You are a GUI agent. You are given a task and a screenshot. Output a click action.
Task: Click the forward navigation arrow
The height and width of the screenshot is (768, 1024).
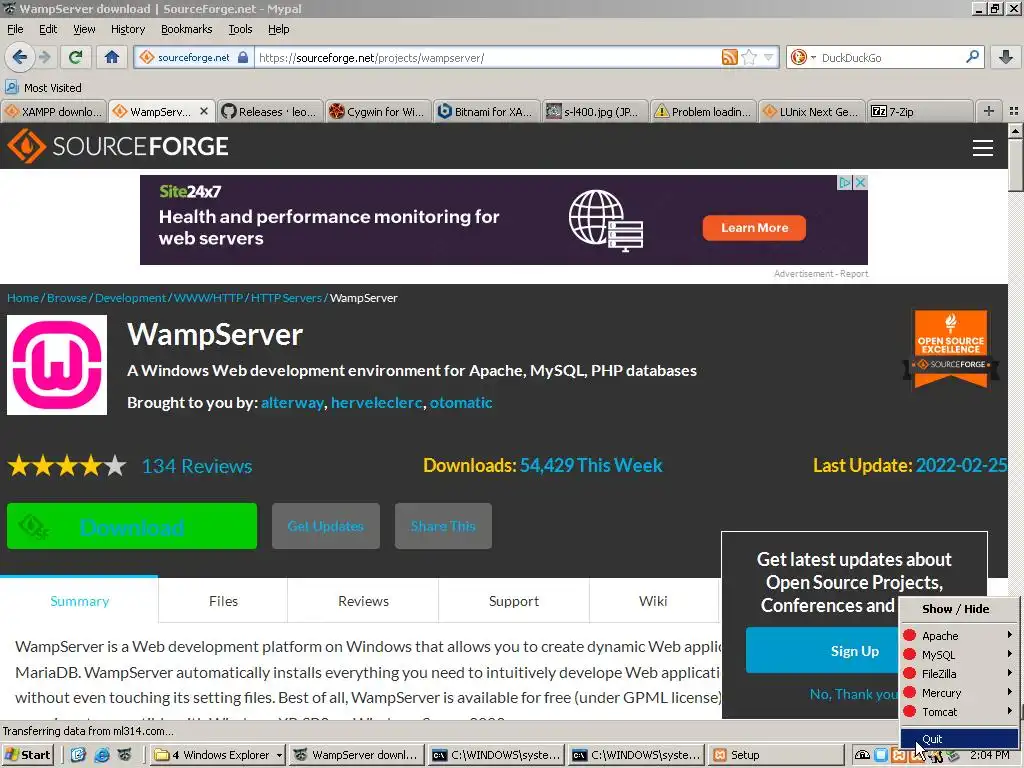pos(44,57)
